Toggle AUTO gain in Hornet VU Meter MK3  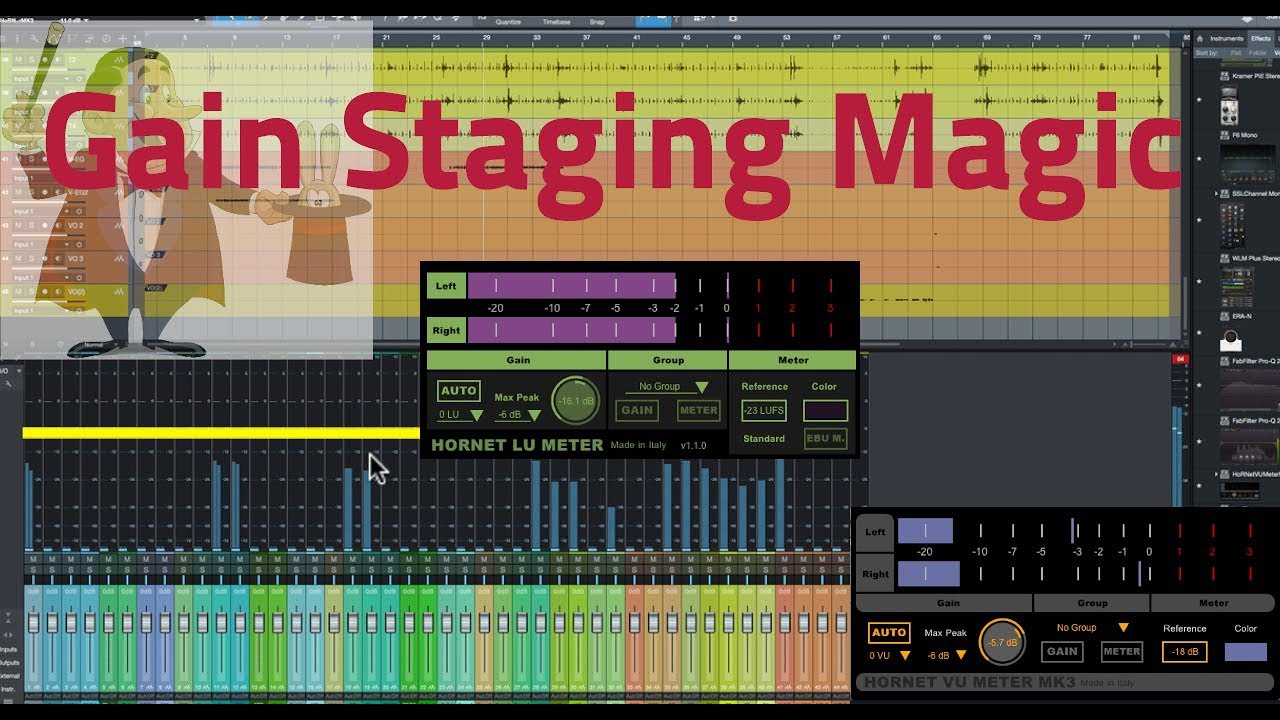tap(888, 632)
